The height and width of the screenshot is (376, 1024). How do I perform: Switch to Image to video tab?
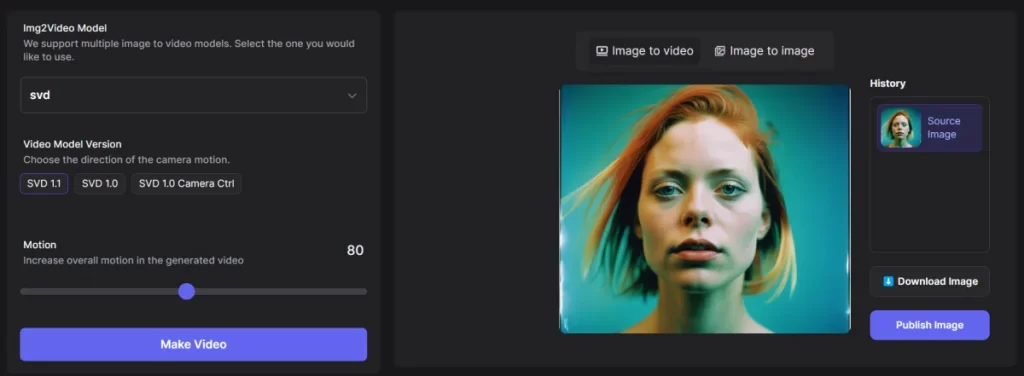click(645, 51)
